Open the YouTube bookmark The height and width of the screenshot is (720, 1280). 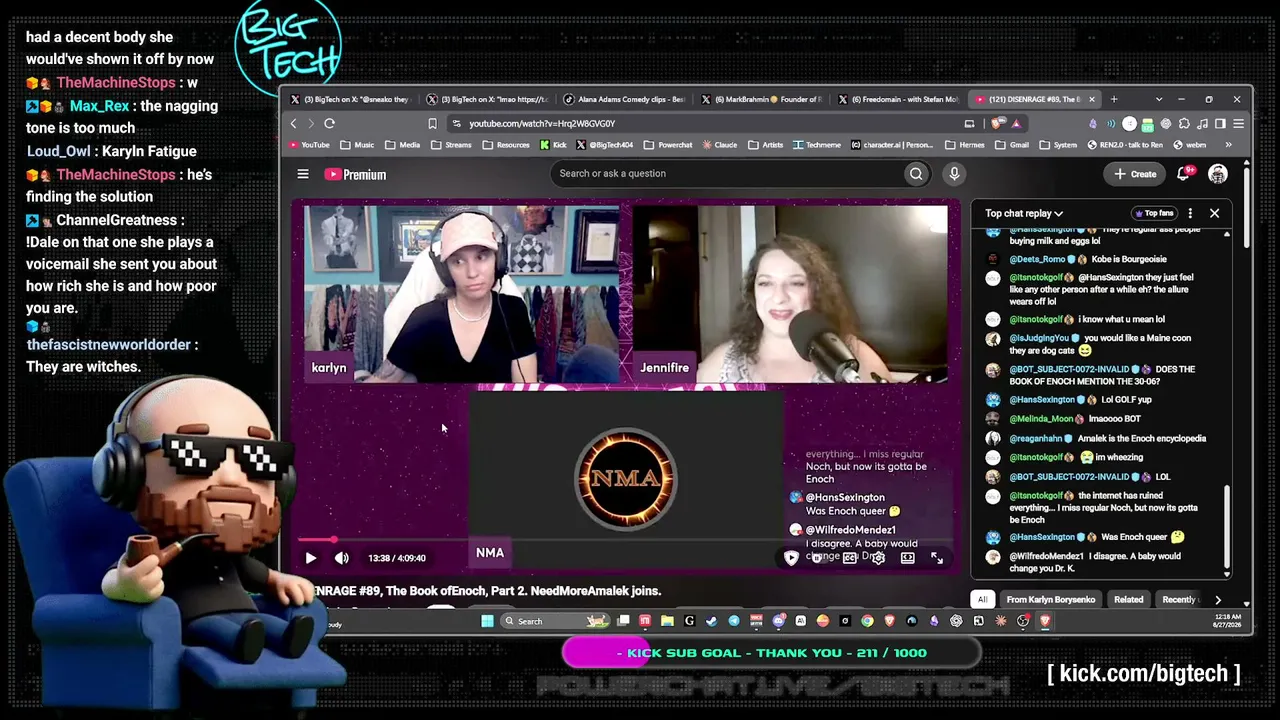pos(309,145)
